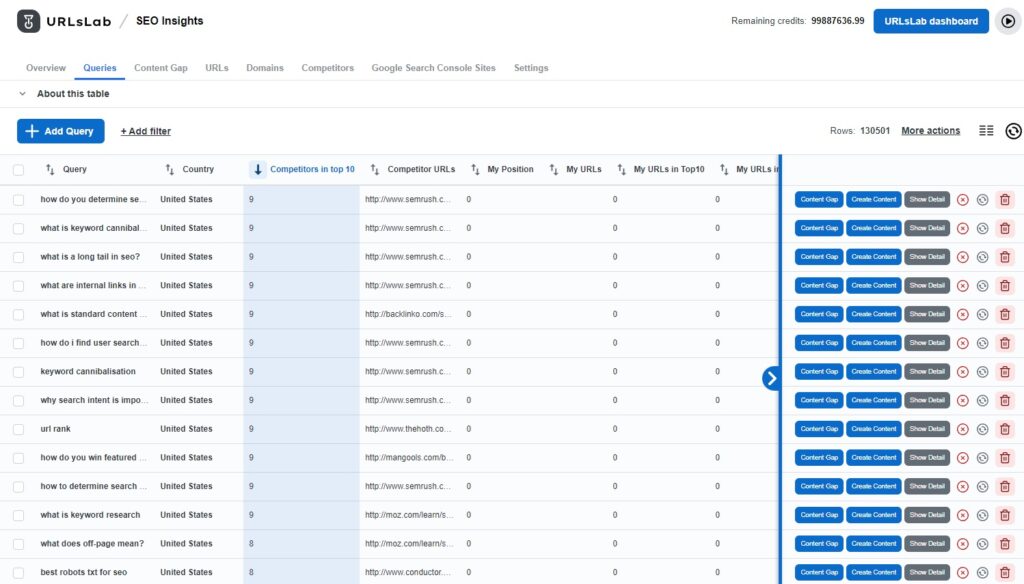Click red X icon for 'why search intent is impo...' row

pos(963,400)
